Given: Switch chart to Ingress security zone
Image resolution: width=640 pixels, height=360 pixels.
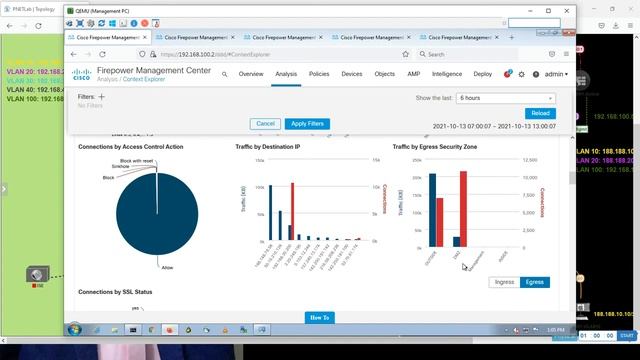Looking at the screenshot, I should (504, 282).
